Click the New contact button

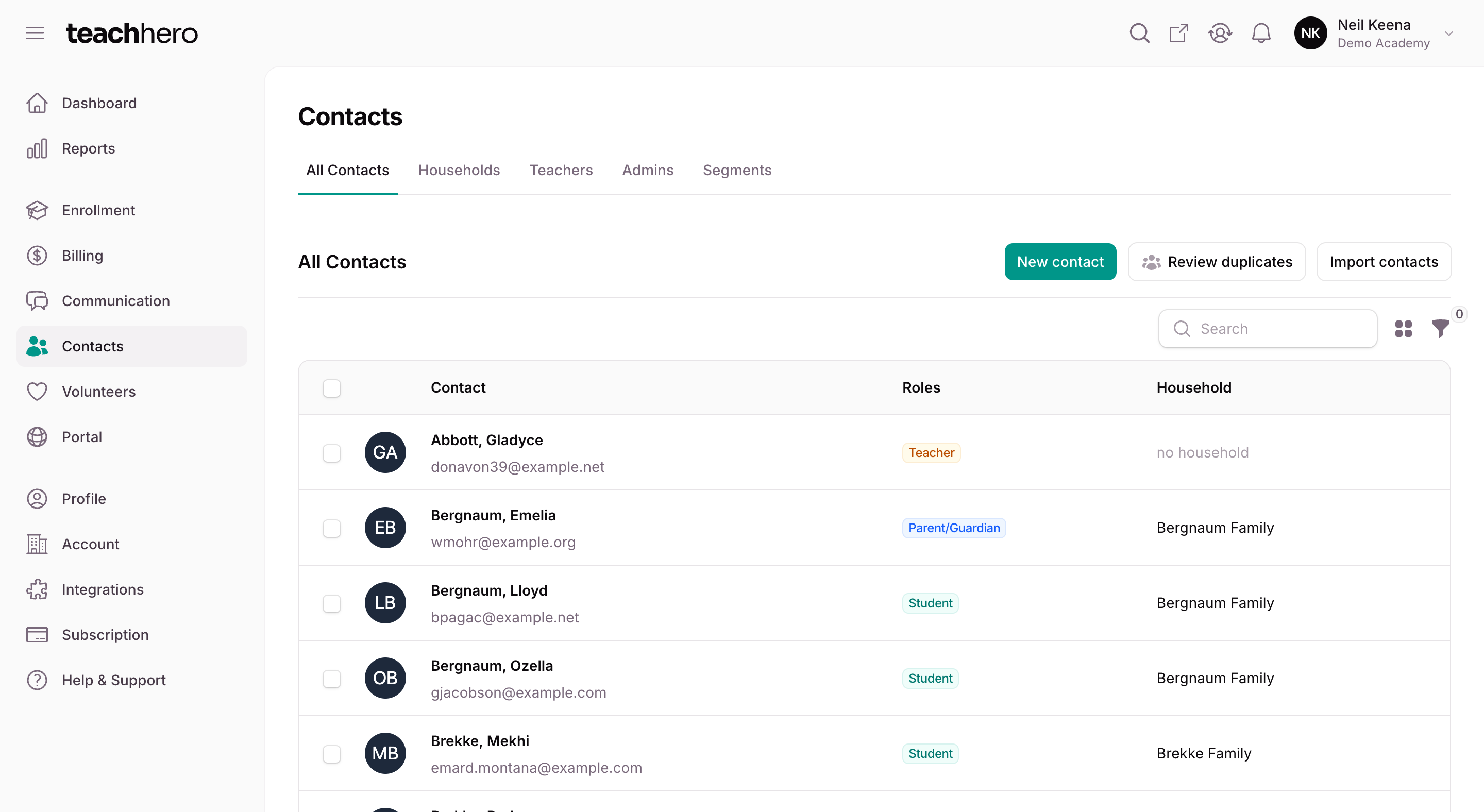point(1060,262)
